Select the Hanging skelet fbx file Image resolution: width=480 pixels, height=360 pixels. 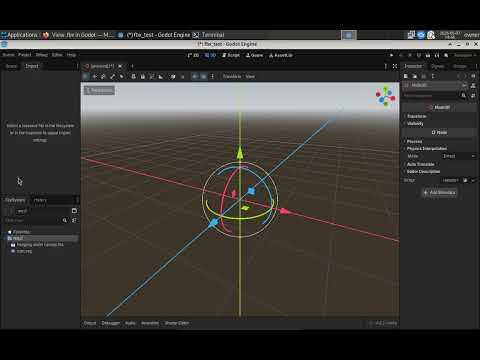40,245
